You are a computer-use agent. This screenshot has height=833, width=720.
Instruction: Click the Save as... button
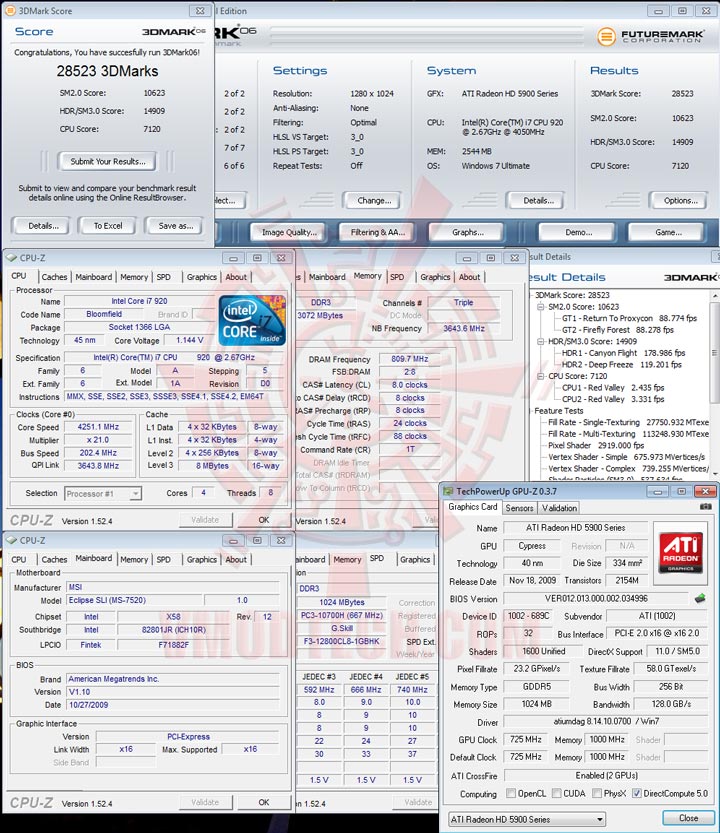[x=175, y=226]
